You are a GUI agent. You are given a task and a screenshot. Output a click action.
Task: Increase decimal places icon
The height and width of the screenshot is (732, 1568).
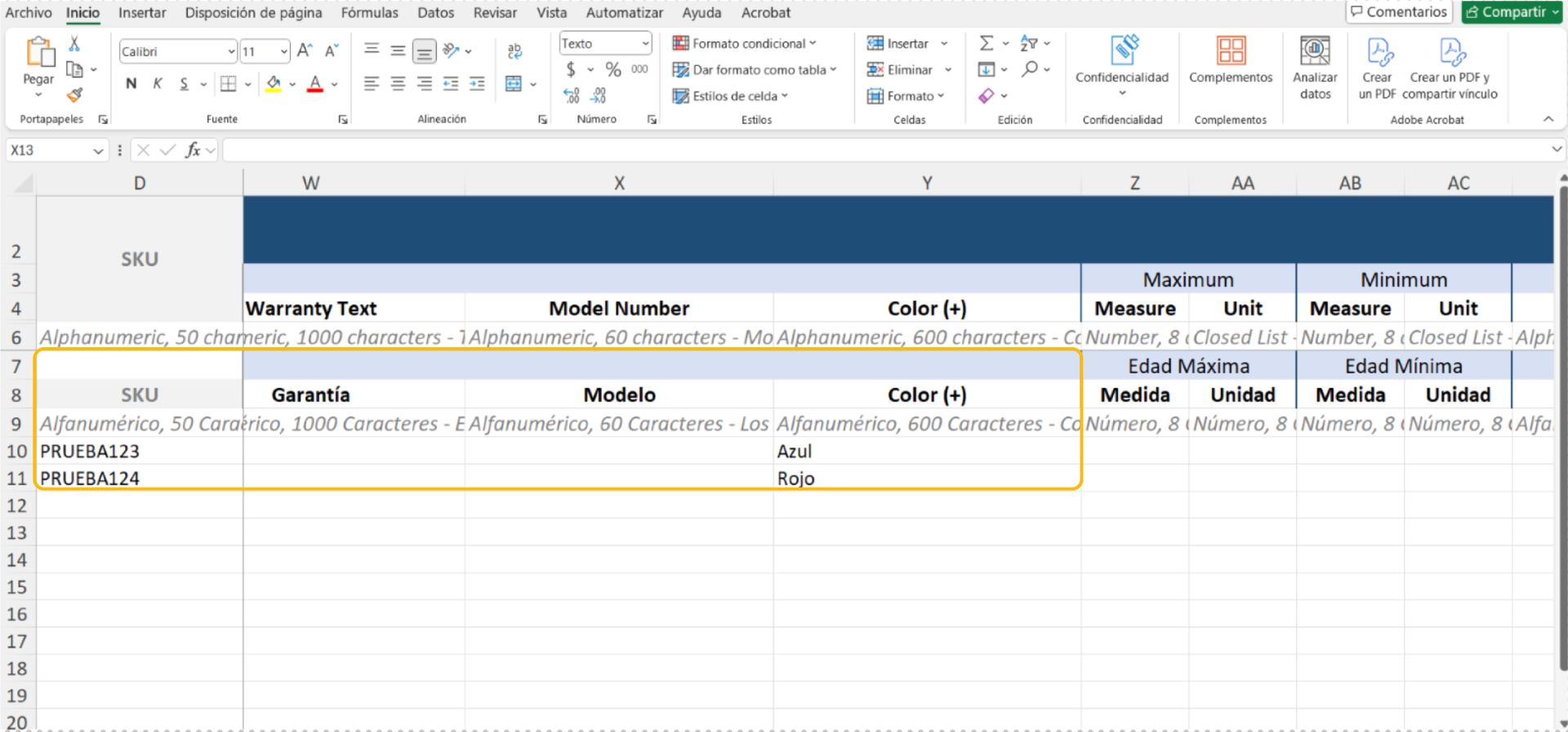coord(572,96)
